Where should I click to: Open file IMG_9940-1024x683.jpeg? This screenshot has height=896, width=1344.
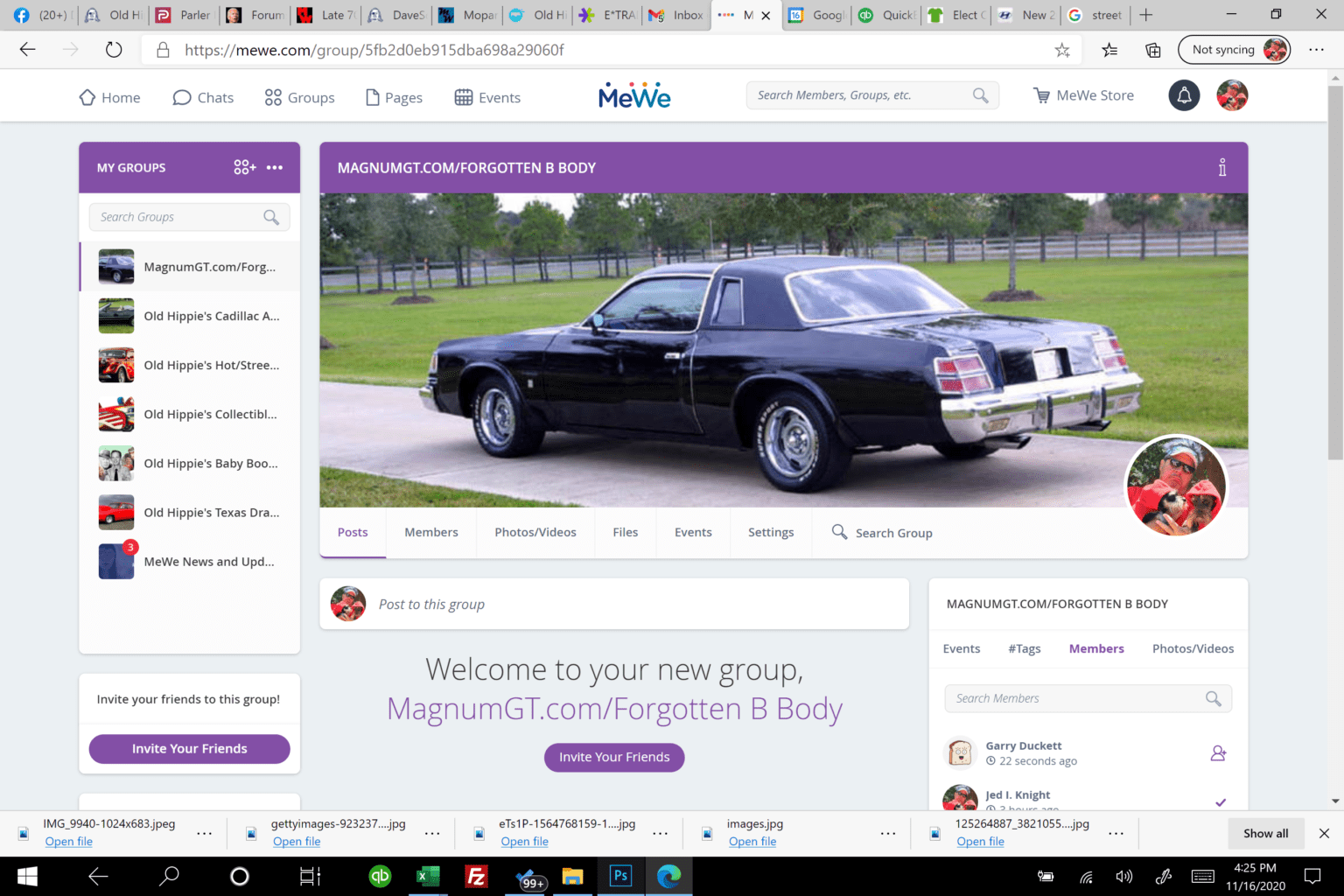click(68, 842)
